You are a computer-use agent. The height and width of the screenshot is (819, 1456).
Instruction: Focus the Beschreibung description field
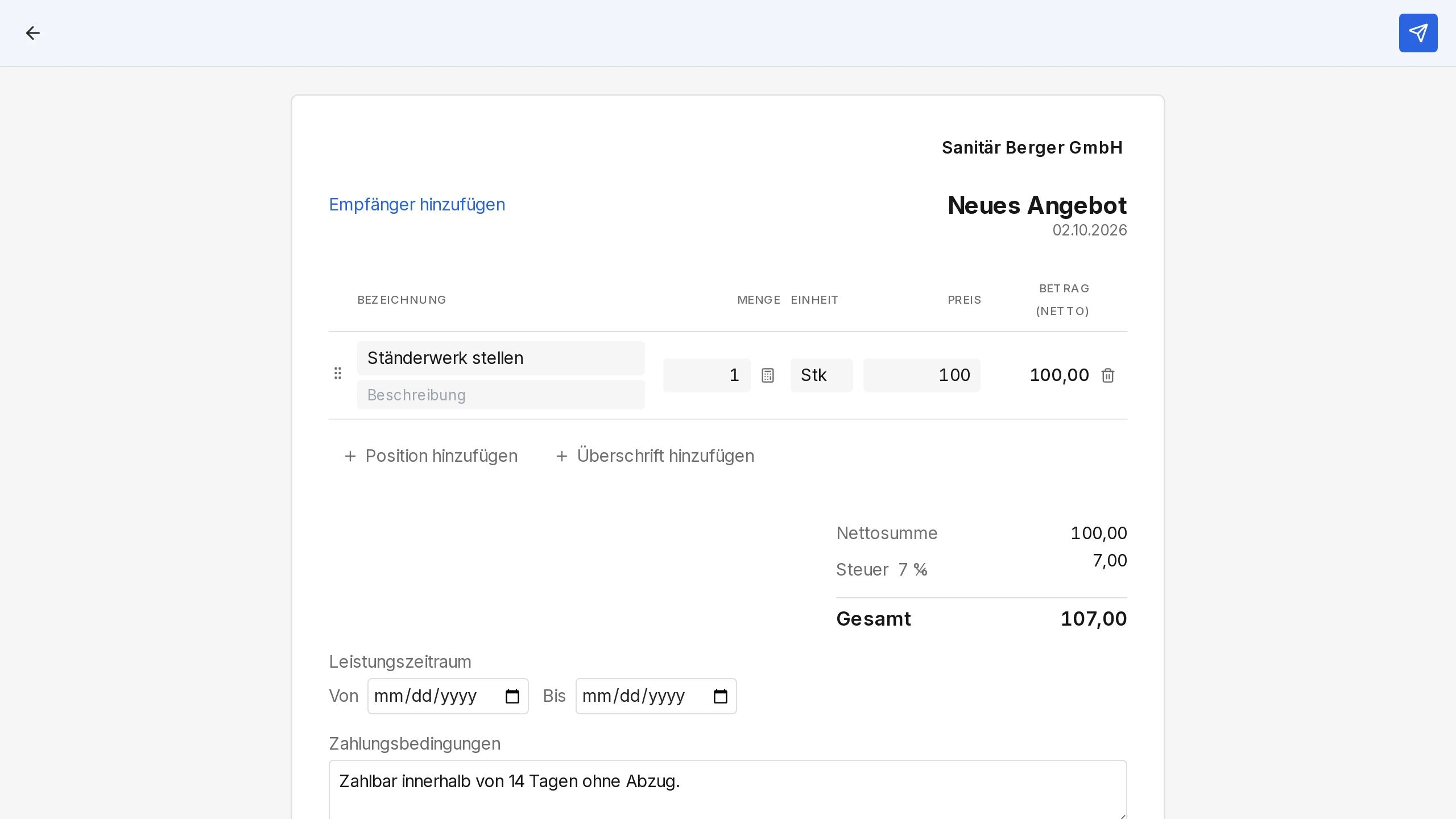tap(501, 395)
